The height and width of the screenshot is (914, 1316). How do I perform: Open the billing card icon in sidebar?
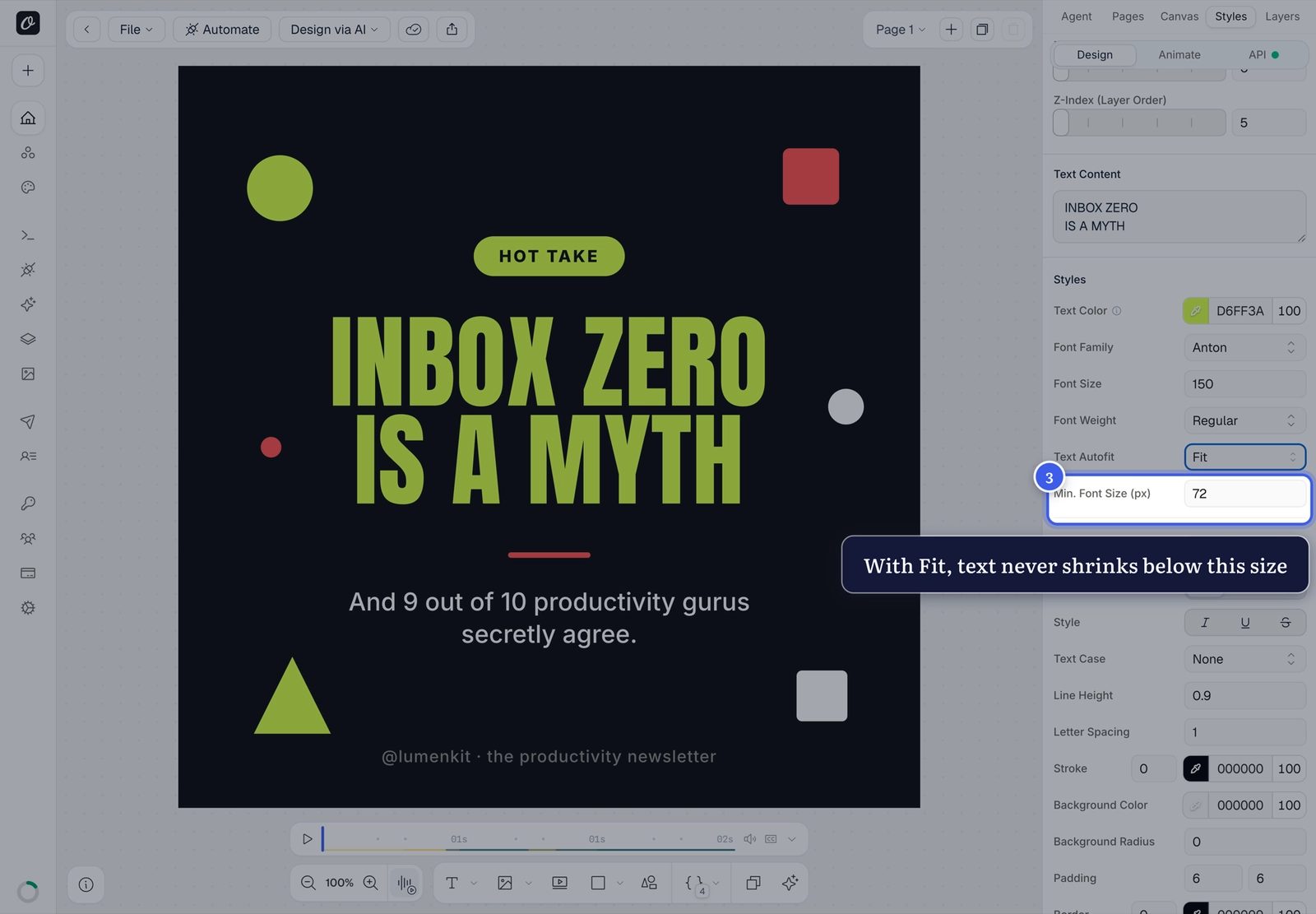pos(28,573)
